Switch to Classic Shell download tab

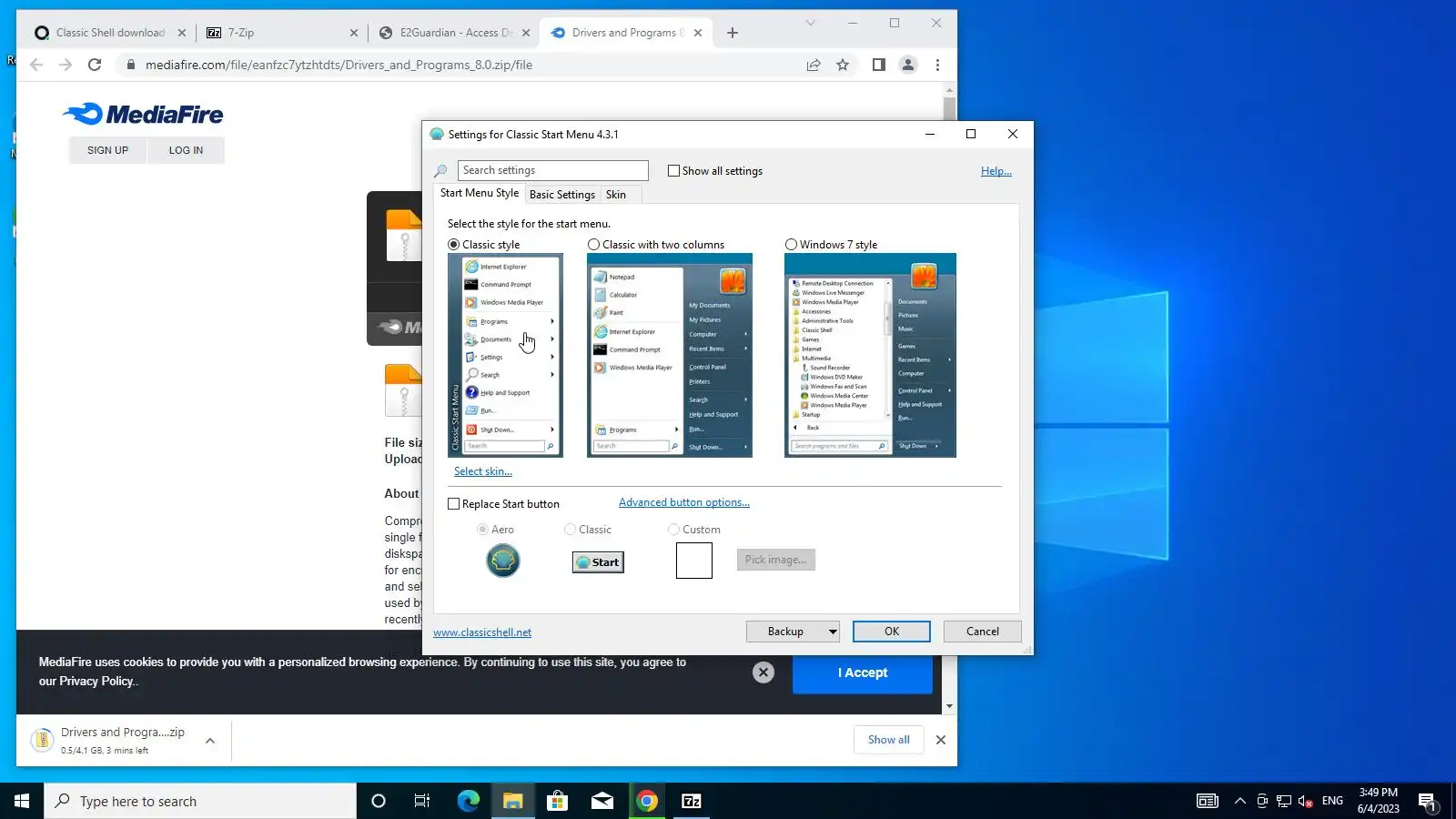[110, 33]
